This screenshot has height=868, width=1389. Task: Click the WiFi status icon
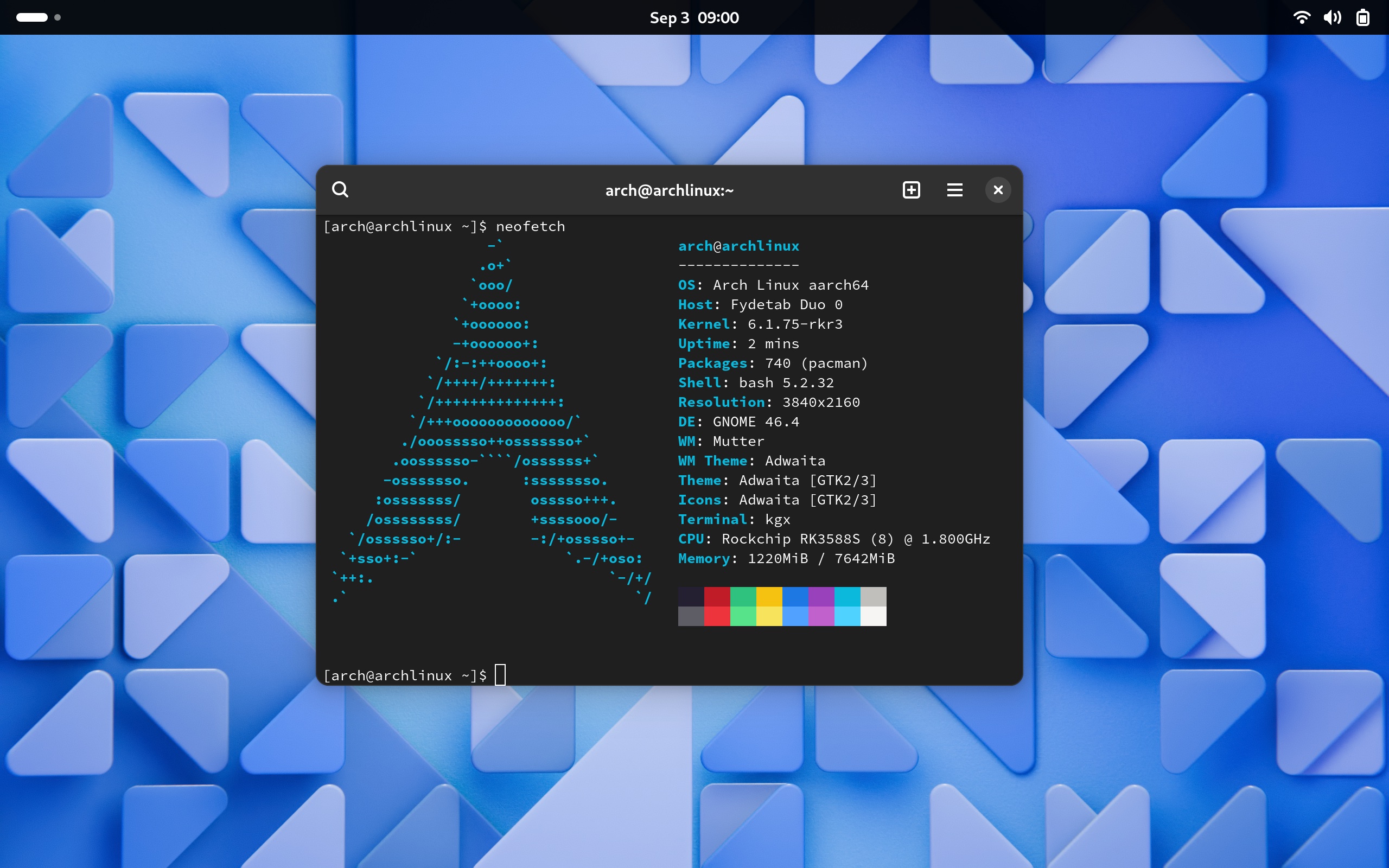point(1301,17)
